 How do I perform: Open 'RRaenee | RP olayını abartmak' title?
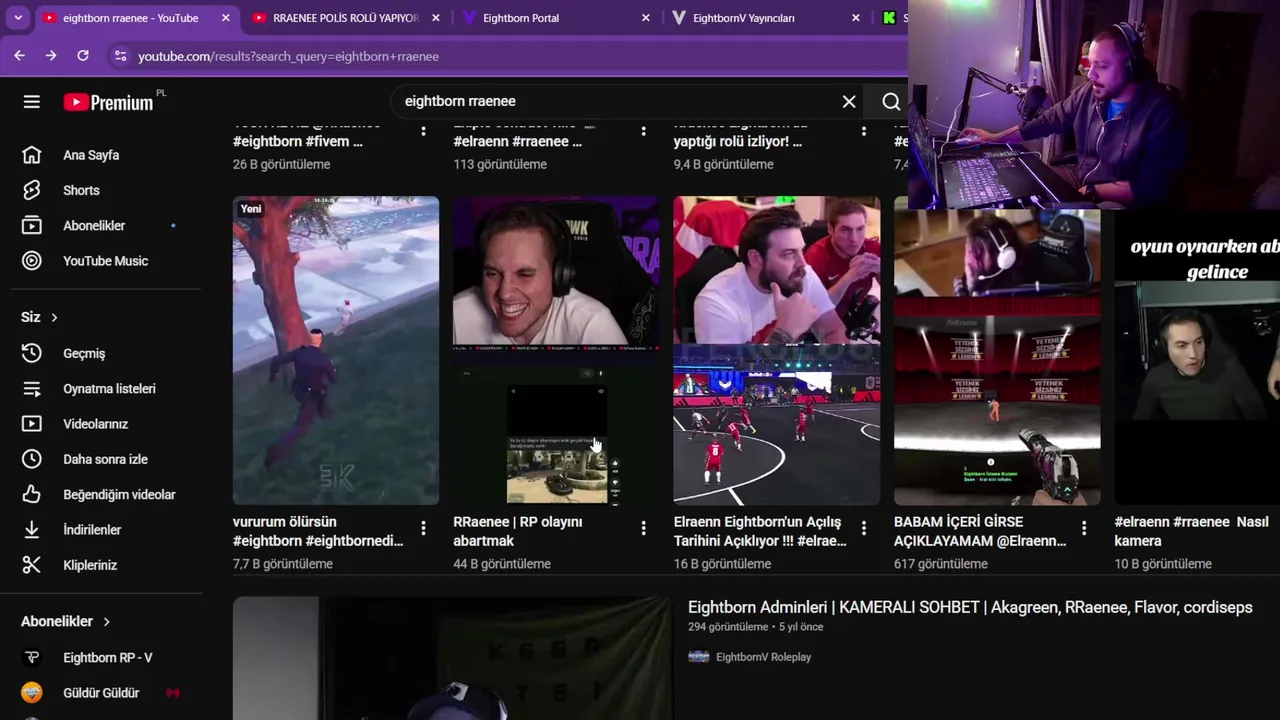tap(518, 531)
